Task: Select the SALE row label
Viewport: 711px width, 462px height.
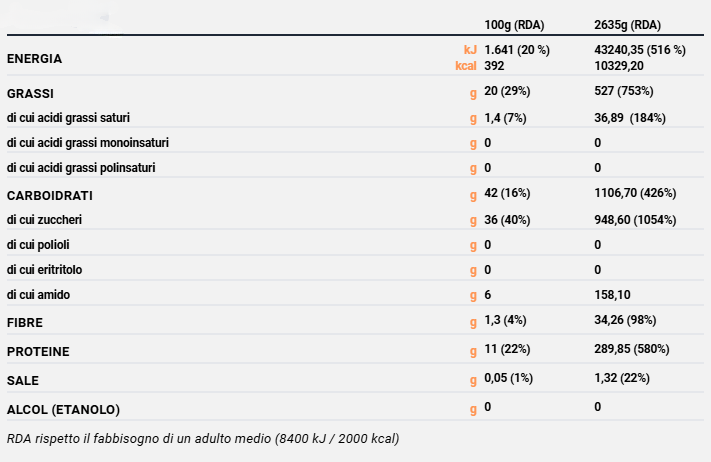Action: (x=23, y=381)
